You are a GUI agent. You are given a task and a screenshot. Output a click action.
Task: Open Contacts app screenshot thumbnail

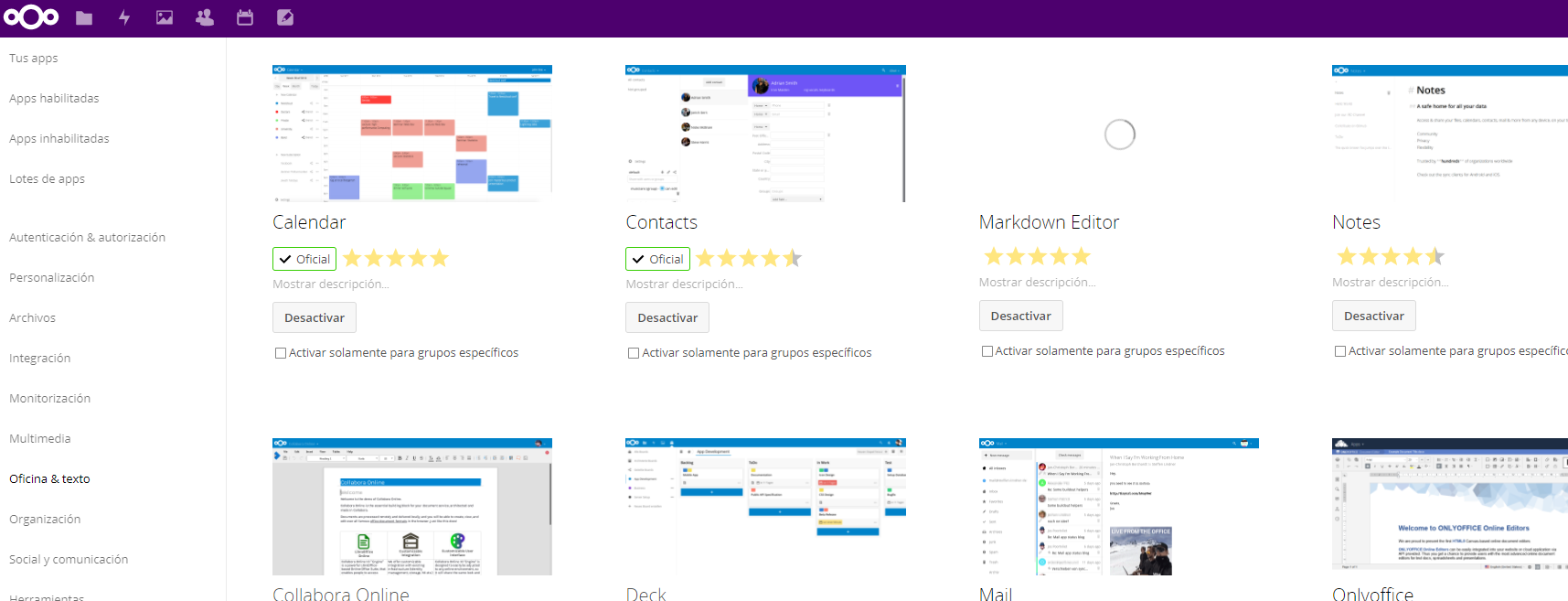coord(766,134)
